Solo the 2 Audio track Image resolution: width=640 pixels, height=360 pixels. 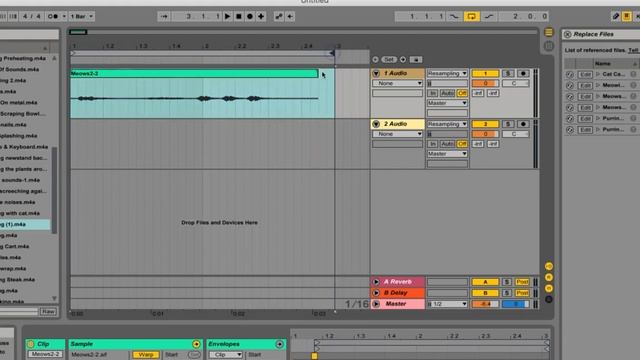point(508,124)
